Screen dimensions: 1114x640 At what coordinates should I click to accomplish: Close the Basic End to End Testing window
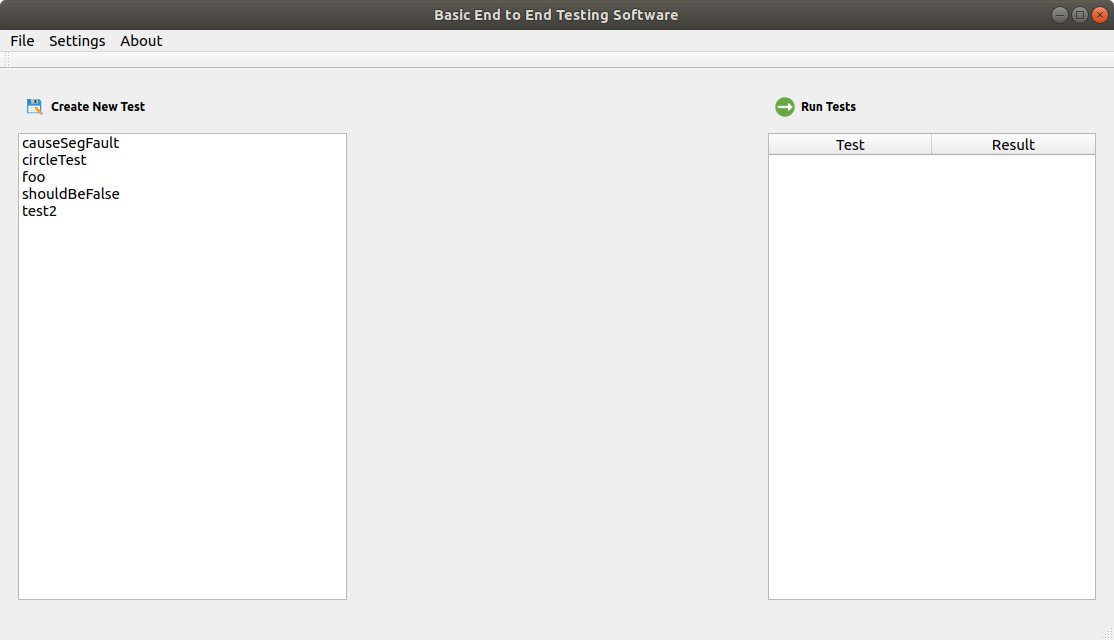[1100, 15]
